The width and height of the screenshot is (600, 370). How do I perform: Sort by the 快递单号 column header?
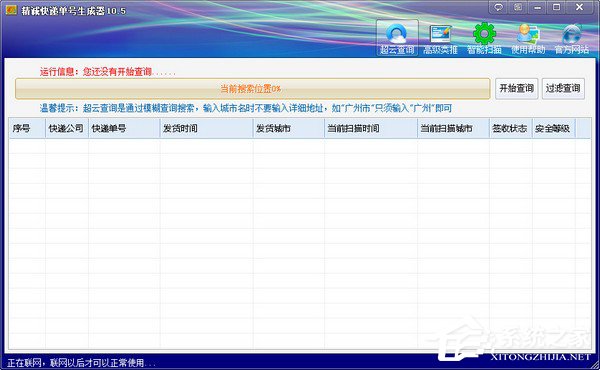(124, 128)
